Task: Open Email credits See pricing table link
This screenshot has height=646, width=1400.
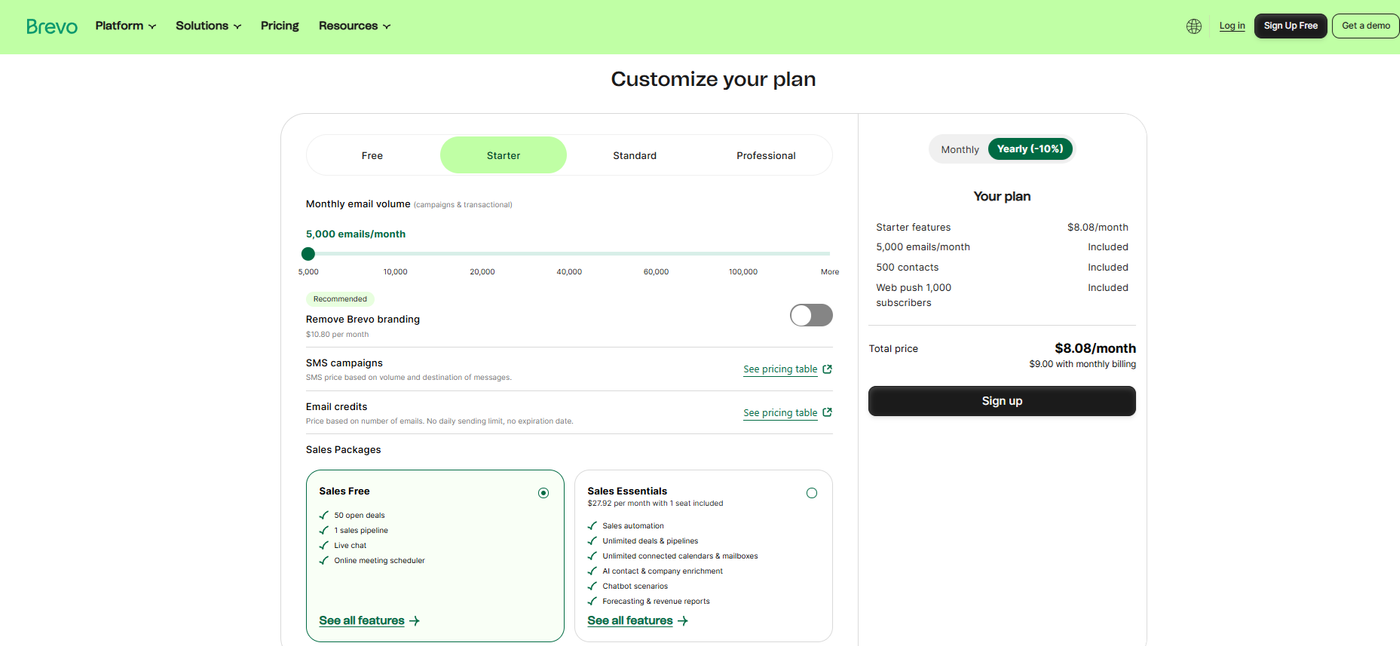Action: coord(780,412)
